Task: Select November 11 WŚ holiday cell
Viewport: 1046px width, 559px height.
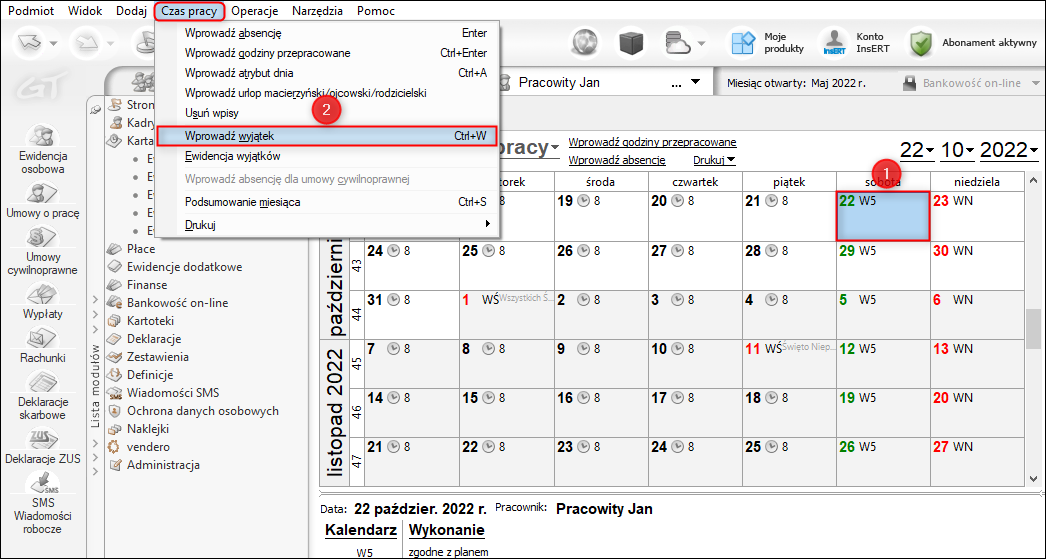Action: (789, 364)
